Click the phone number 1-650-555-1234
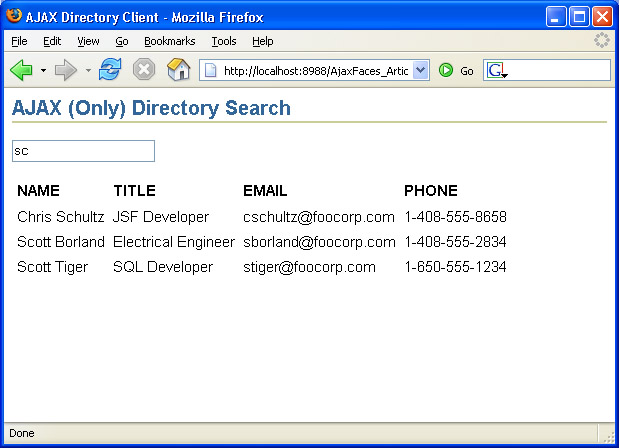The image size is (619, 448). coord(456,267)
